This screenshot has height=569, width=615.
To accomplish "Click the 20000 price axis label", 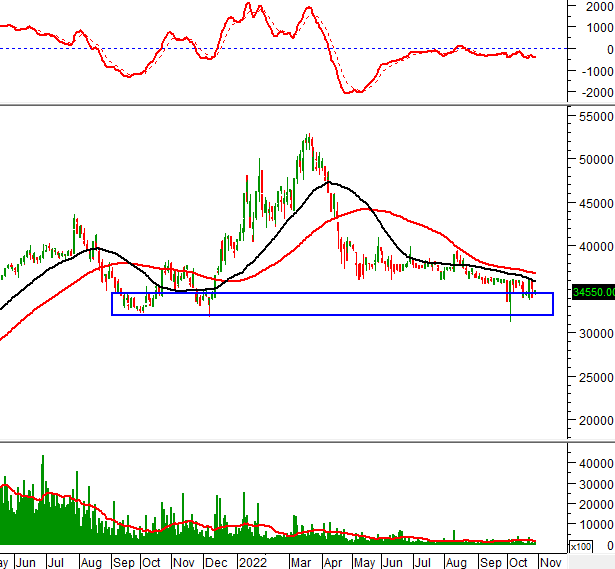I will [593, 421].
